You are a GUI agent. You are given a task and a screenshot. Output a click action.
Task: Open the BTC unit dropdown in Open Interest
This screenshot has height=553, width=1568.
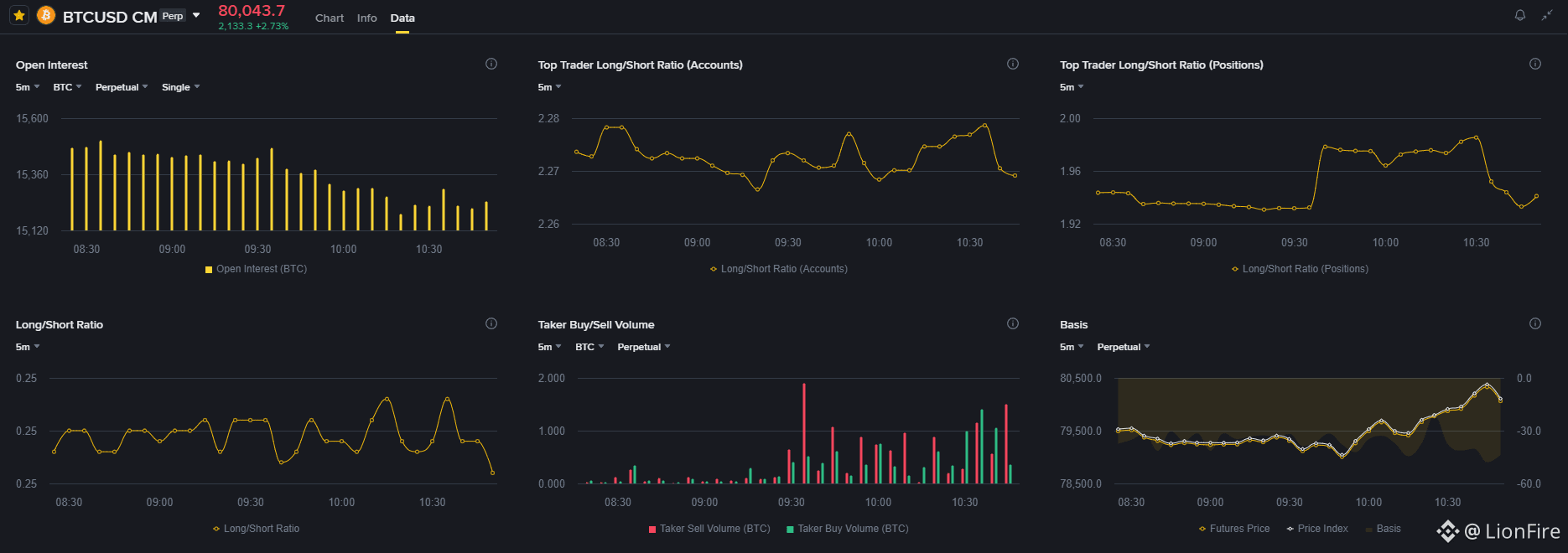tap(67, 87)
